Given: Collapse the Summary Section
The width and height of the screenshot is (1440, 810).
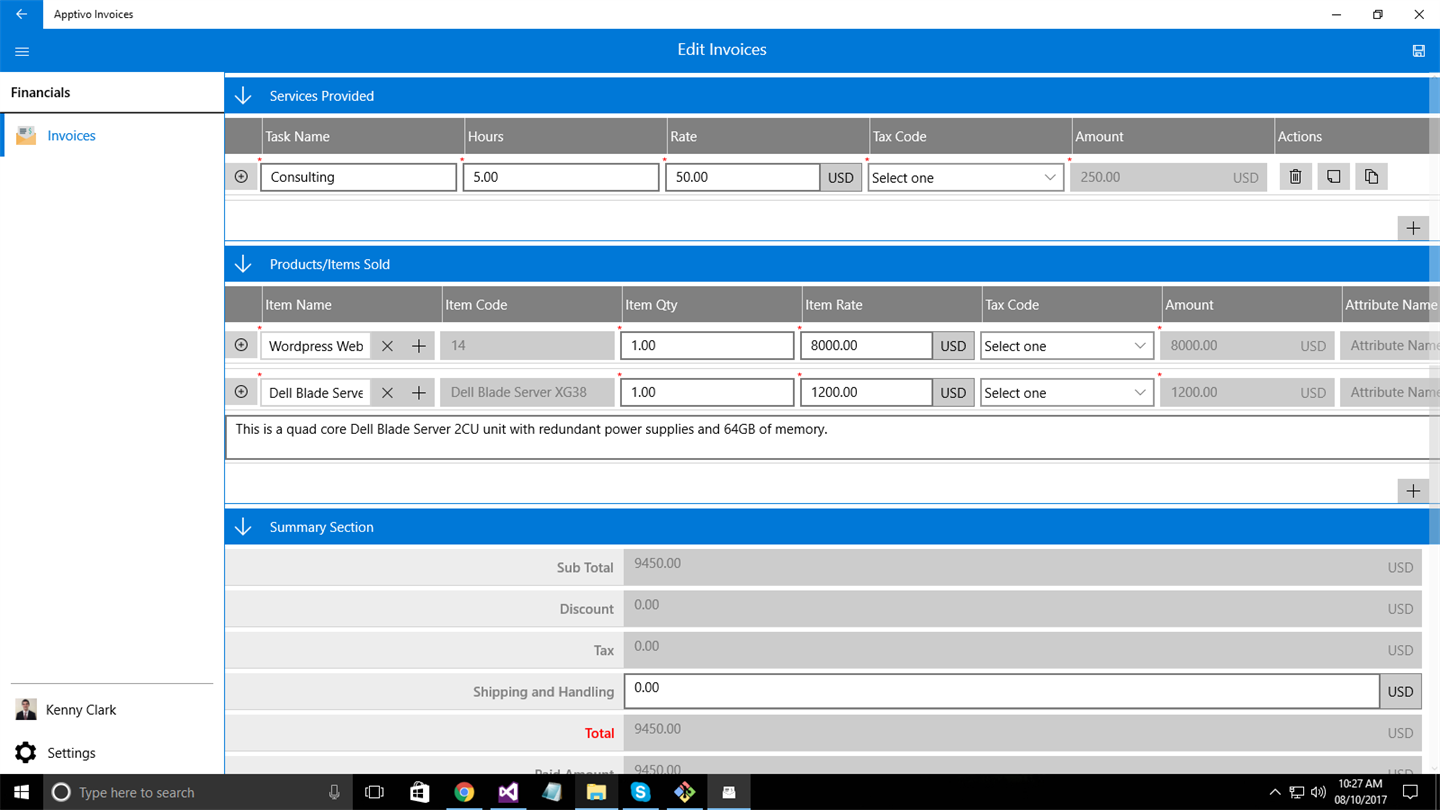Looking at the screenshot, I should 243,527.
